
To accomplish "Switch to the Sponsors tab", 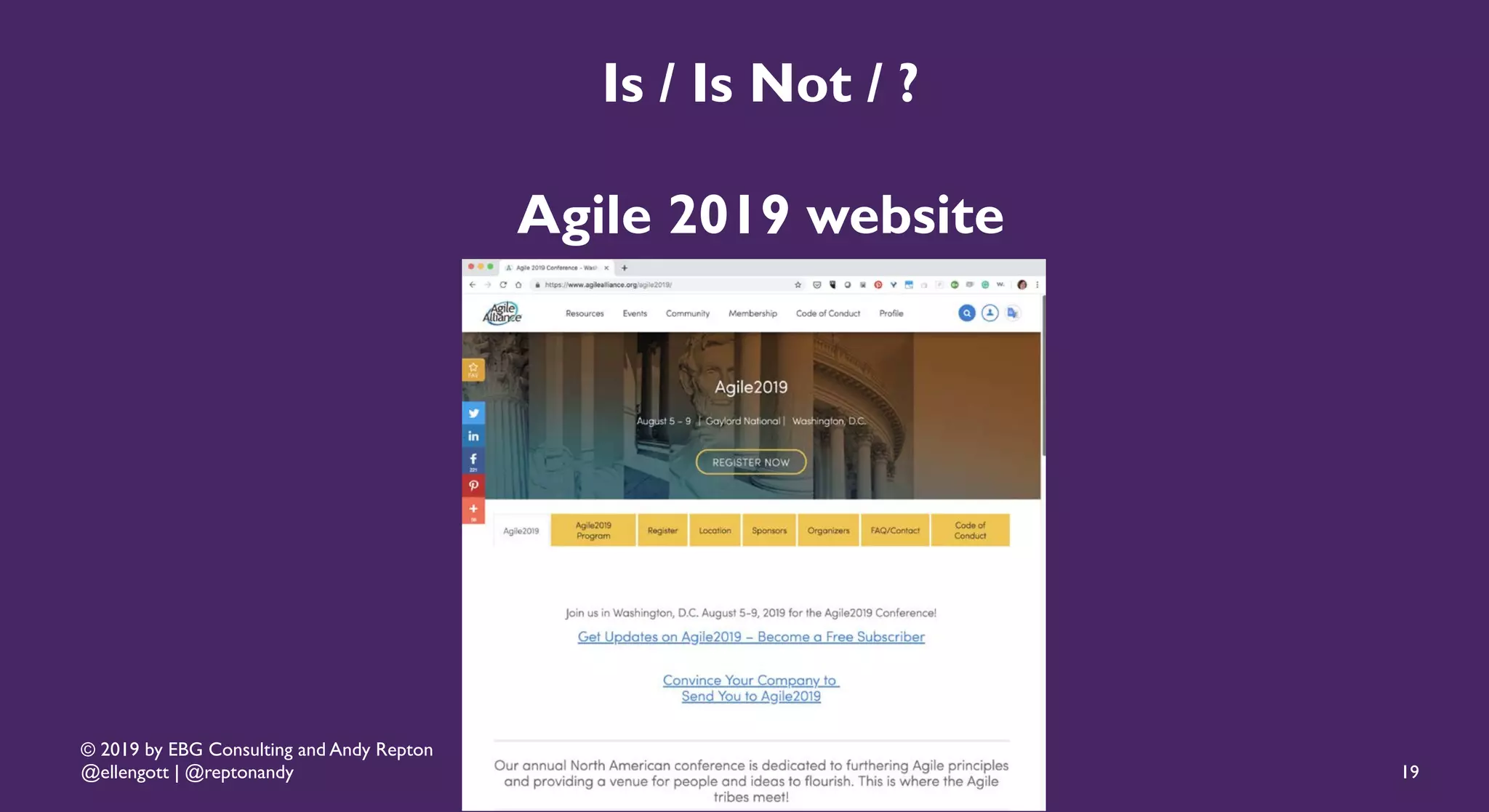I will pyautogui.click(x=769, y=531).
